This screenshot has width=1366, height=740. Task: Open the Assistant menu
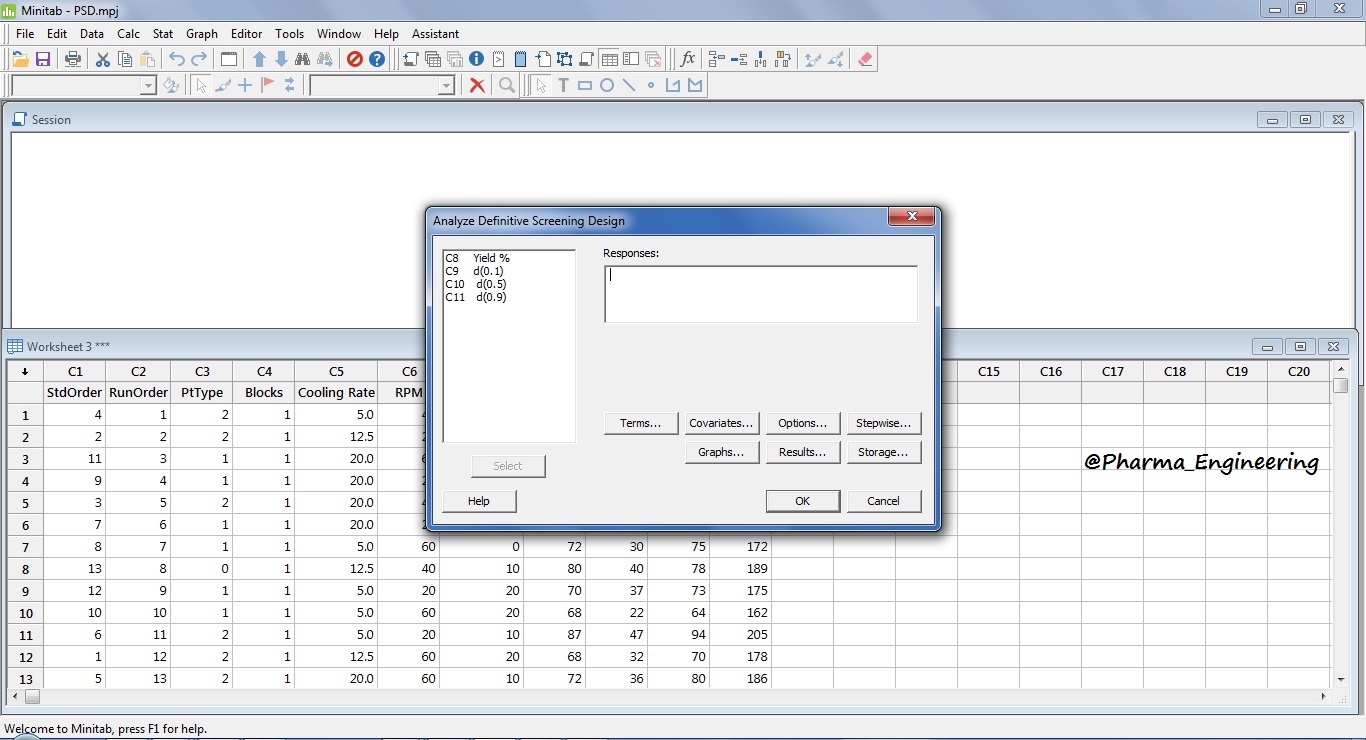[435, 33]
